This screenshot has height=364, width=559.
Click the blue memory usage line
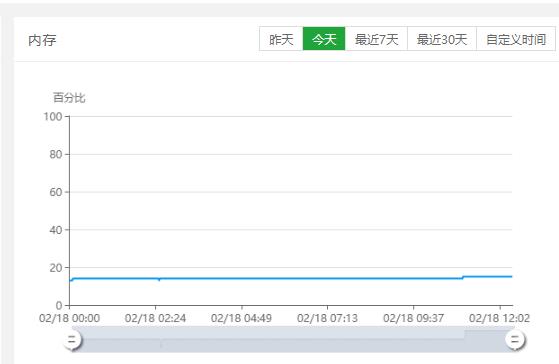[291, 278]
